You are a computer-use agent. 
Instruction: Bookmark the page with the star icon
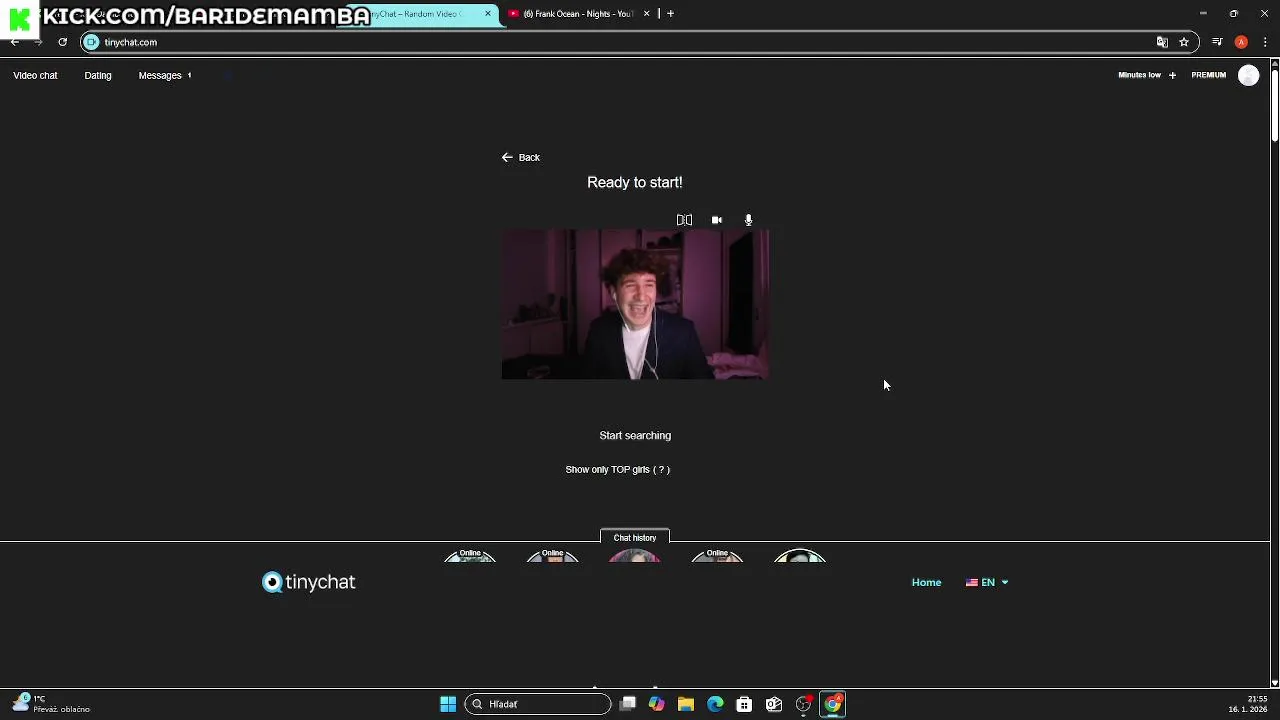(x=1184, y=42)
